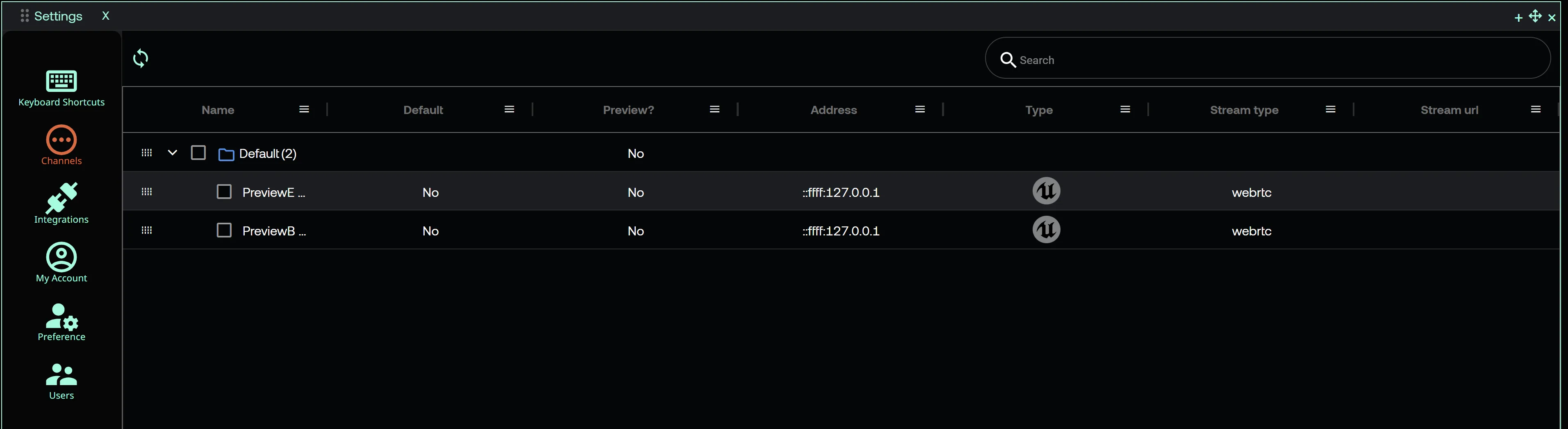1568x429 pixels.
Task: Open the Users management icon
Action: pyautogui.click(x=61, y=375)
